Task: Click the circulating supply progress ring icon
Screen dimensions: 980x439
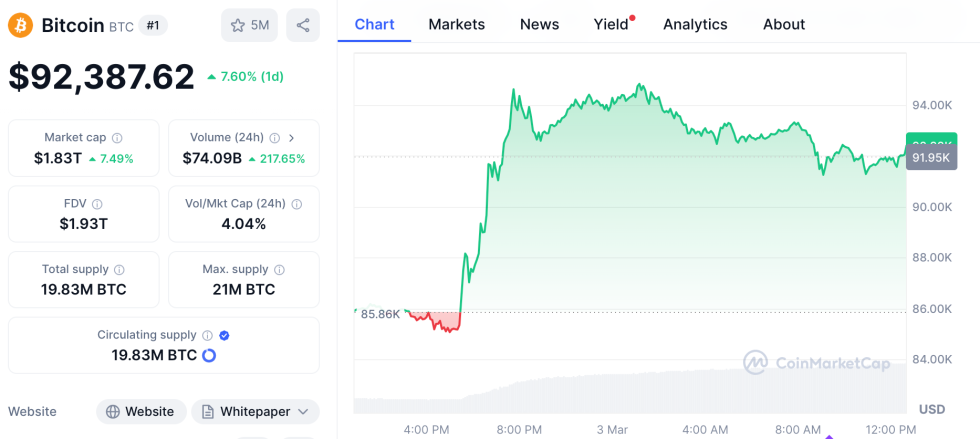Action: click(x=209, y=355)
